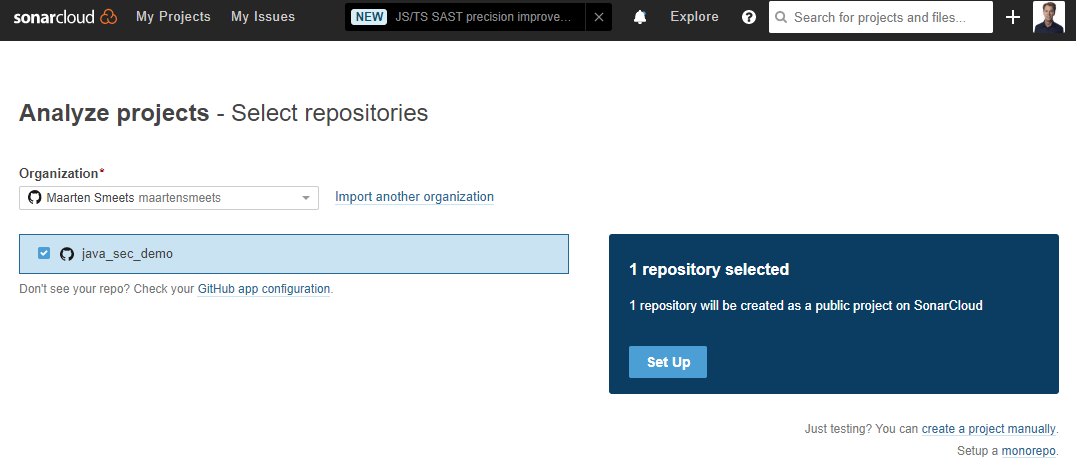Open the Explore menu
Viewport: 1076px width, 467px height.
pyautogui.click(x=694, y=17)
